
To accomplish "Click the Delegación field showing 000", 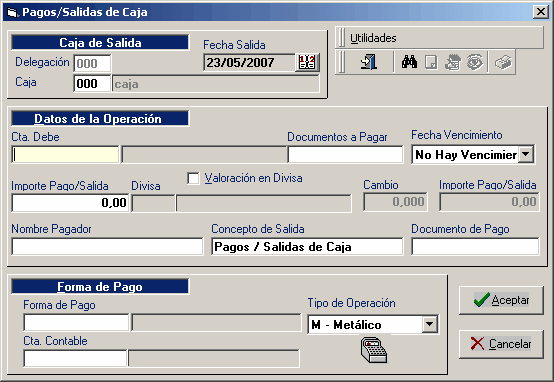I will tap(92, 64).
